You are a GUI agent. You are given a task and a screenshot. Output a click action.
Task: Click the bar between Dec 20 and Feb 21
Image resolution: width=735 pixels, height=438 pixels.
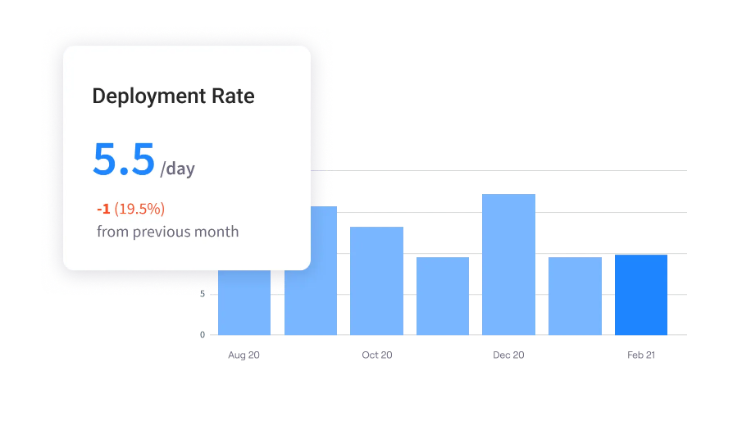575,295
